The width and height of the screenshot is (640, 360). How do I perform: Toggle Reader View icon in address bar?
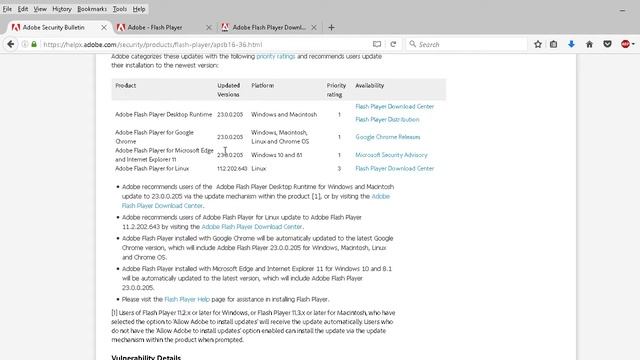click(x=377, y=44)
